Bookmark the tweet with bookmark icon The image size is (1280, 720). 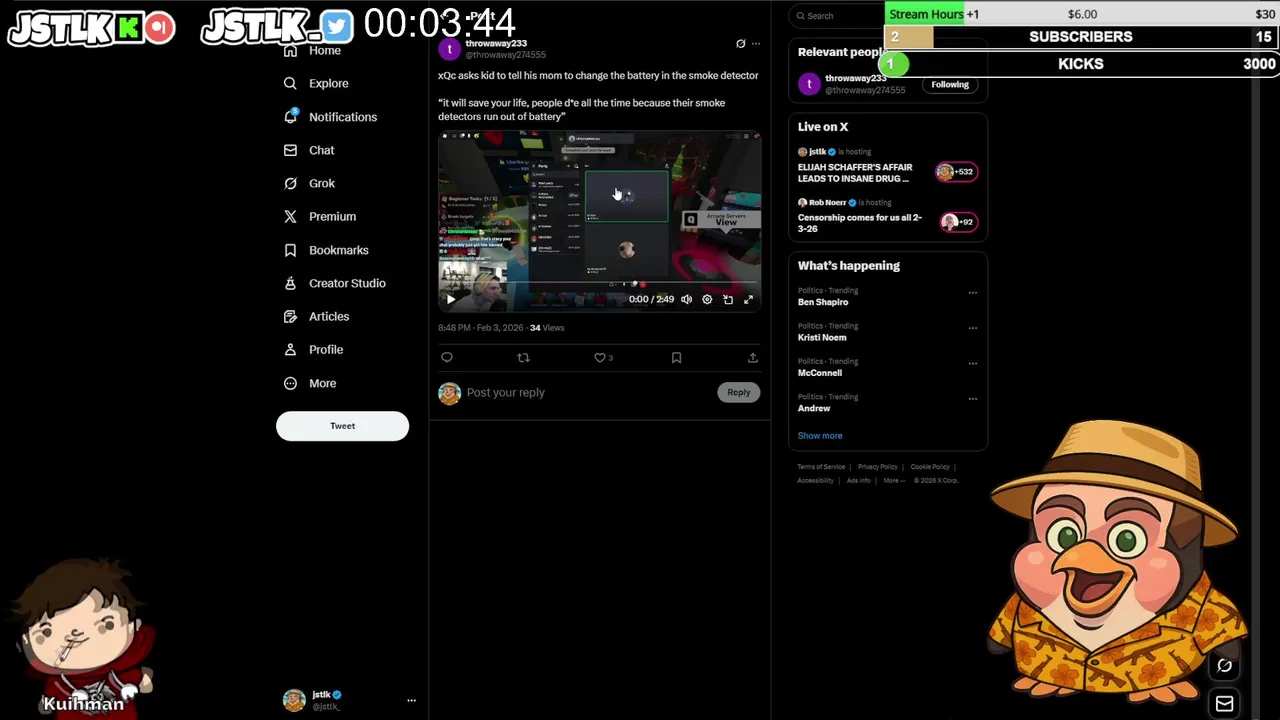point(676,357)
